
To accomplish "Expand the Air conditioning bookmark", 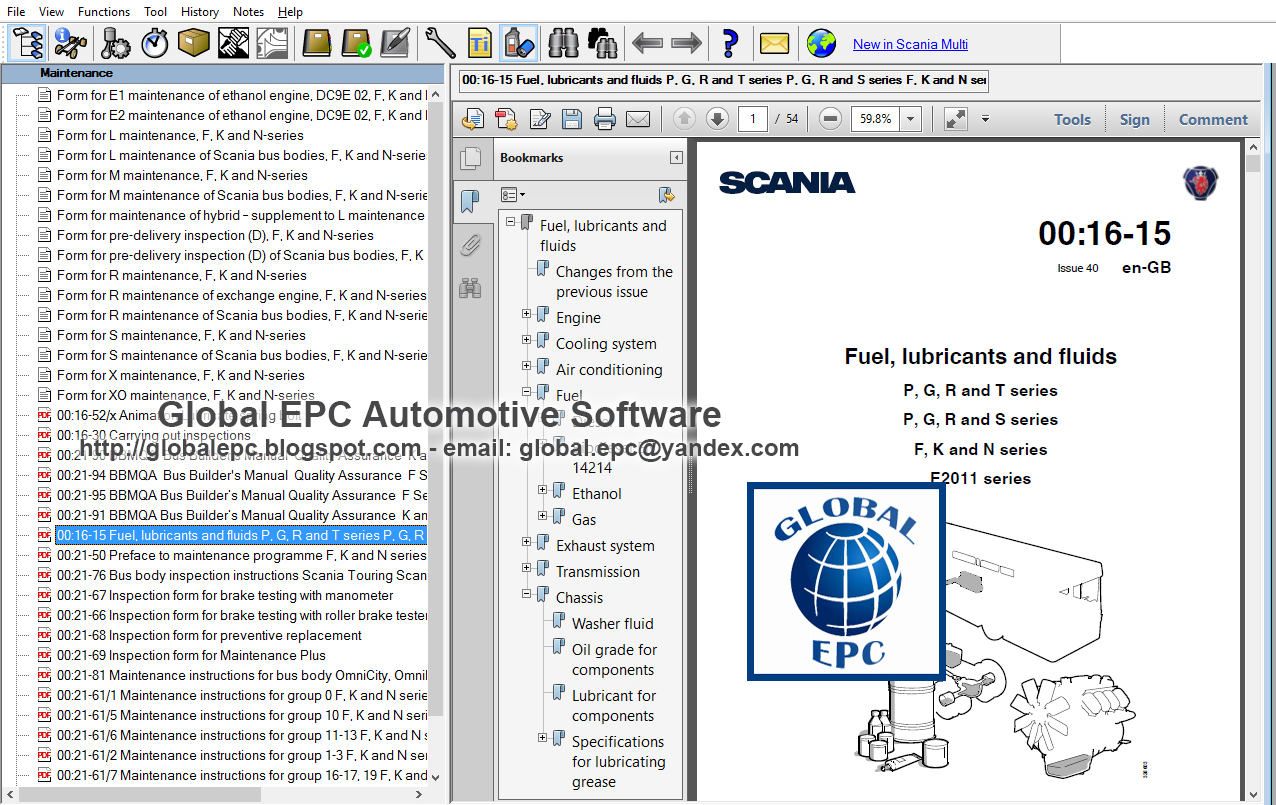I will [x=527, y=366].
